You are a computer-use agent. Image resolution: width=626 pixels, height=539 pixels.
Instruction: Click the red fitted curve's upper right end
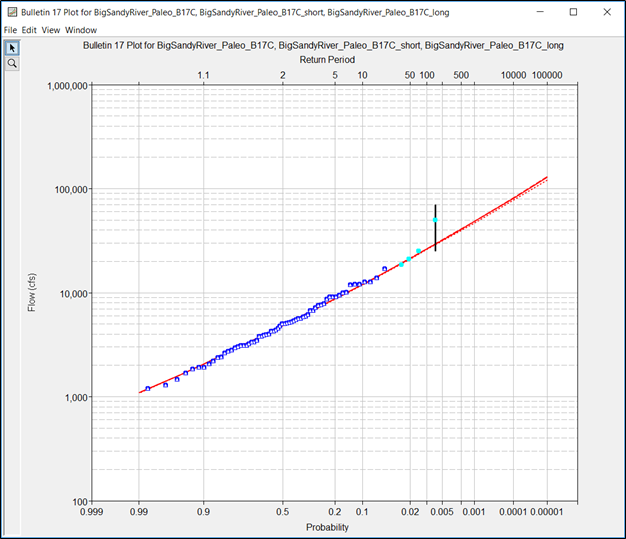(x=546, y=178)
